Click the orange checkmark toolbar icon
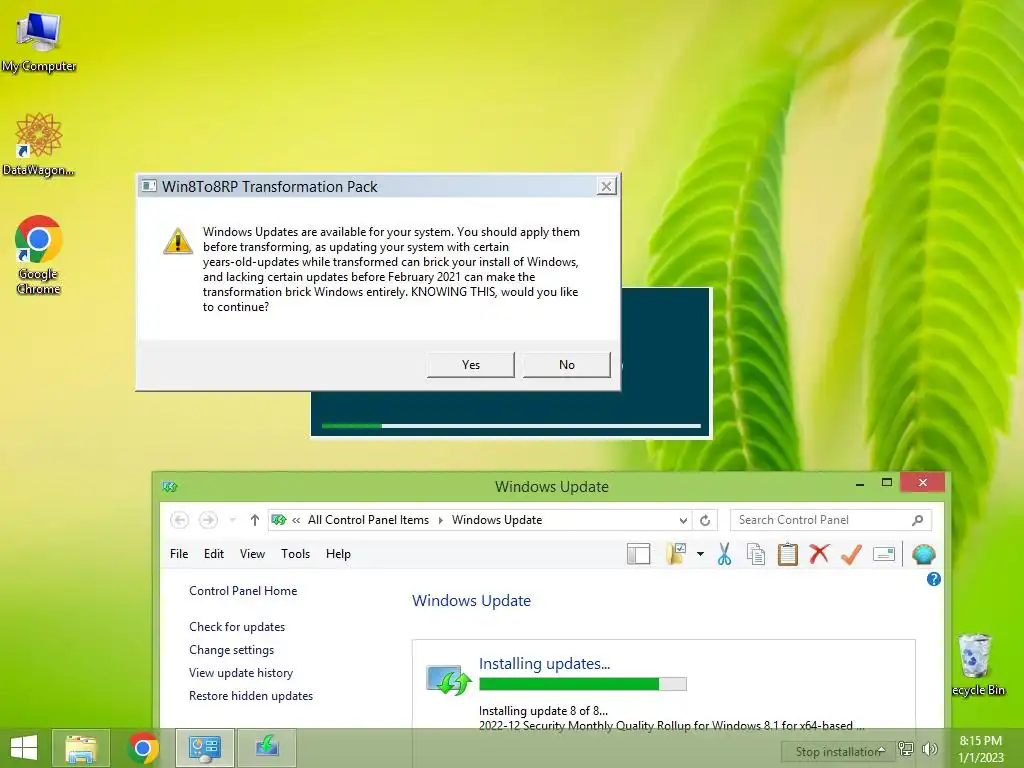1024x768 pixels. point(851,554)
